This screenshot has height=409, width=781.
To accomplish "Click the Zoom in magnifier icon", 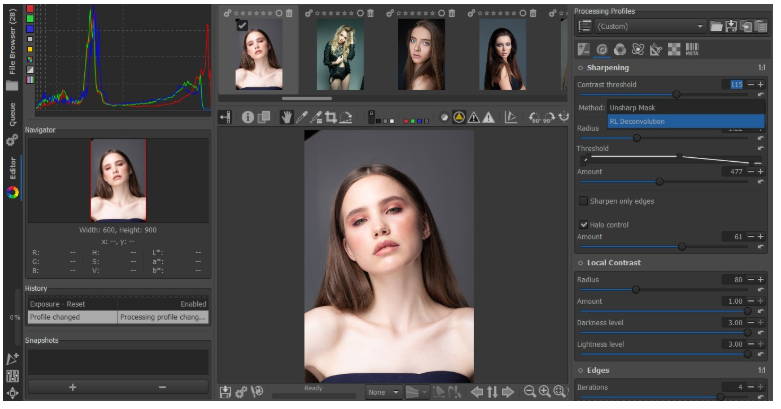I will coord(546,392).
